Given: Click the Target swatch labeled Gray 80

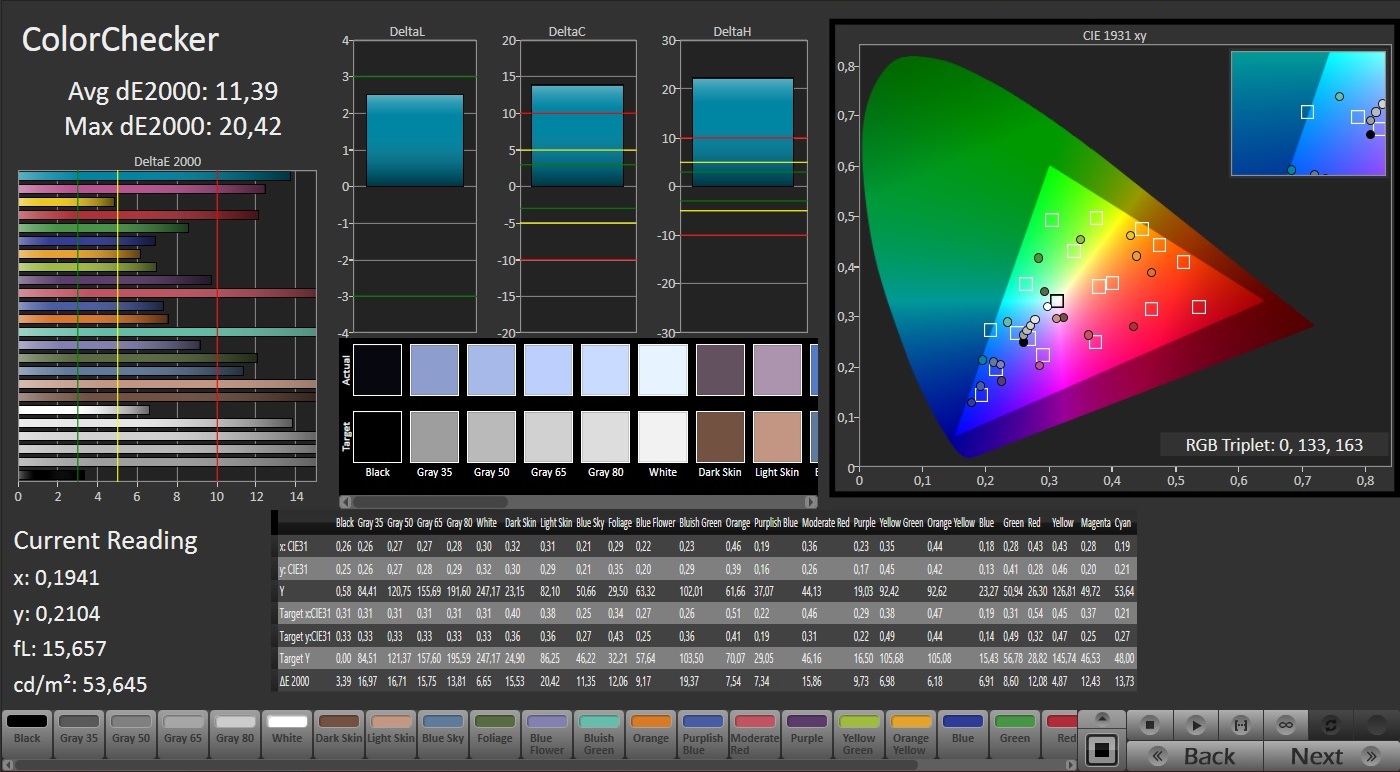Looking at the screenshot, I should [x=605, y=436].
